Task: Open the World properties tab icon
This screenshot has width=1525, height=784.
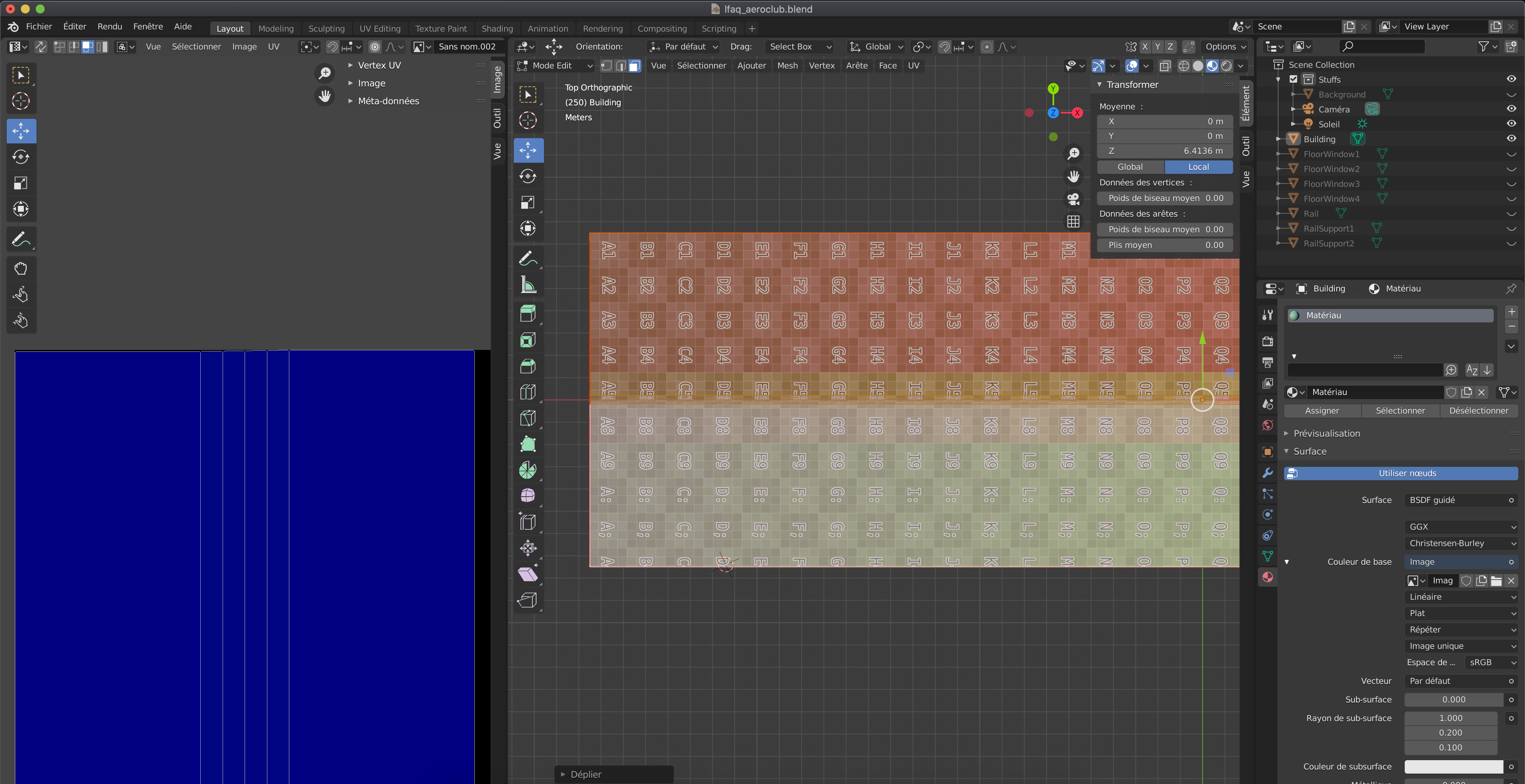Action: click(1267, 425)
